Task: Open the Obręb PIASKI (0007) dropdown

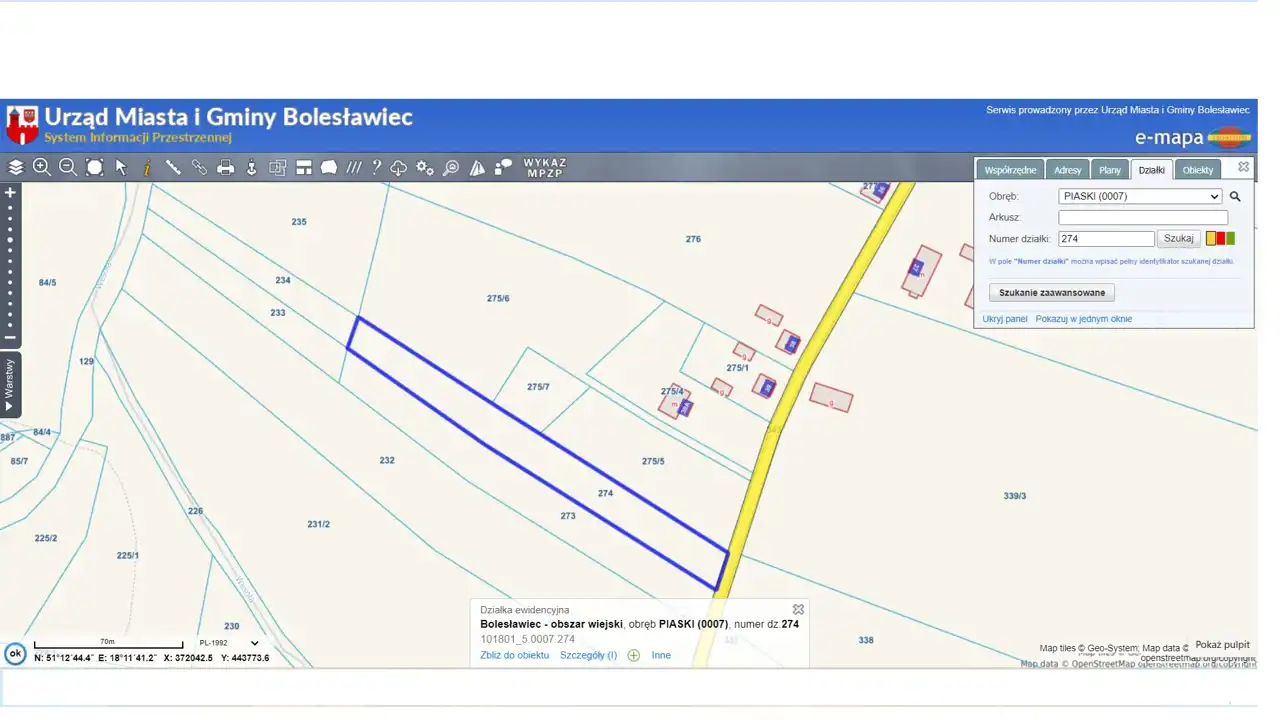Action: pyautogui.click(x=1140, y=196)
